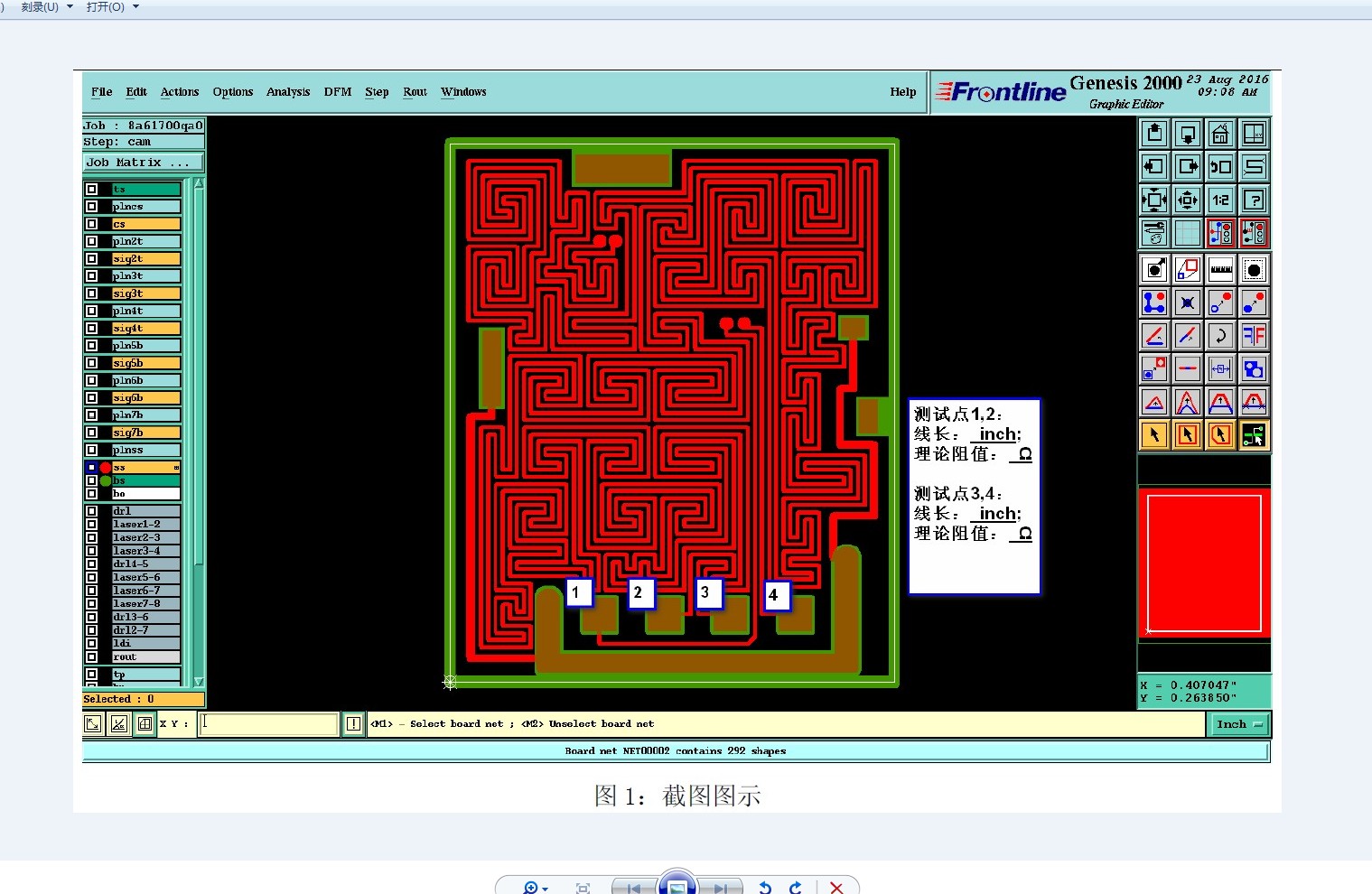
Task: Toggle the ts layer checkbox
Action: coord(91,190)
